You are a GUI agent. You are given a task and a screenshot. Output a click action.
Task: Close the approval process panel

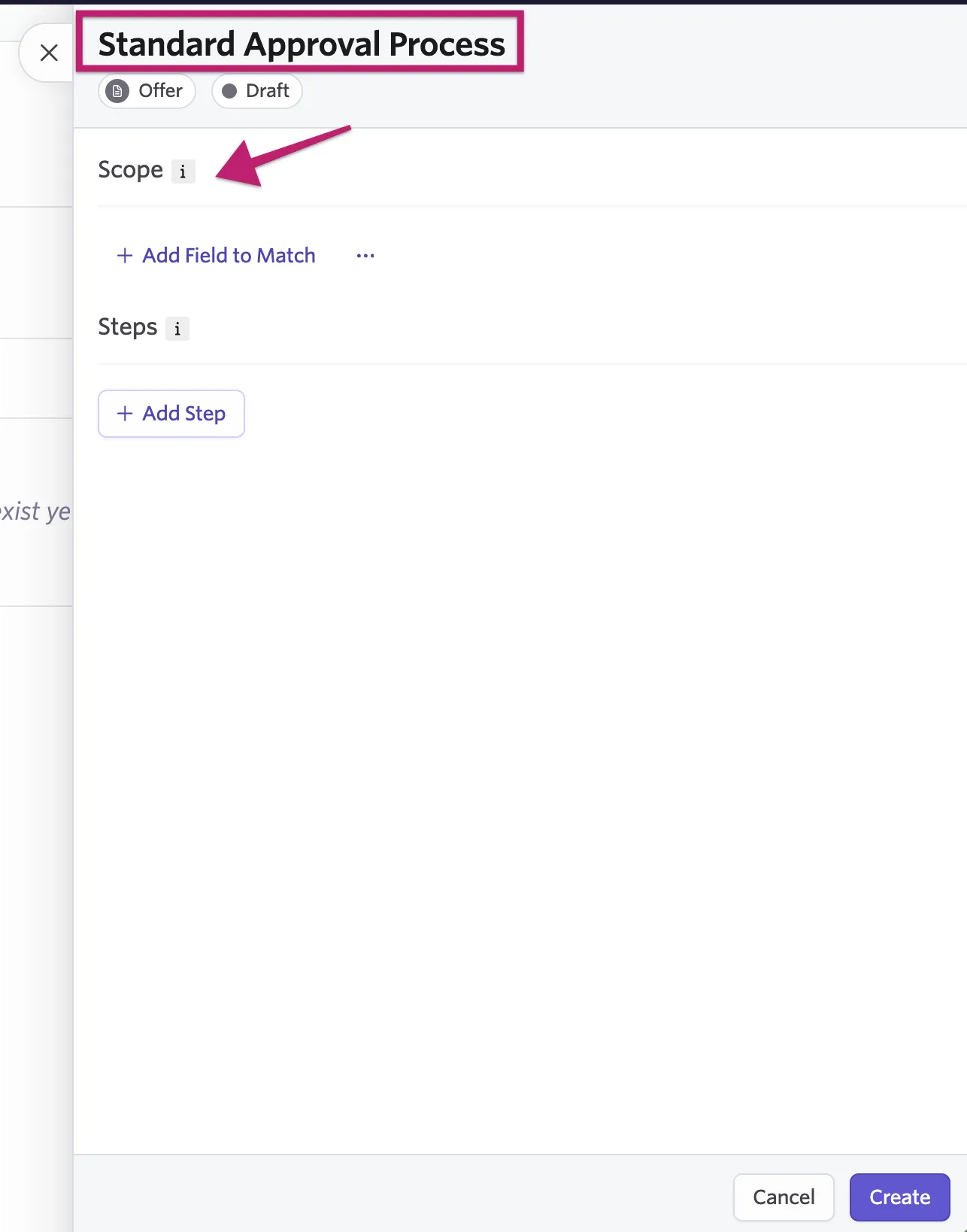pos(49,53)
